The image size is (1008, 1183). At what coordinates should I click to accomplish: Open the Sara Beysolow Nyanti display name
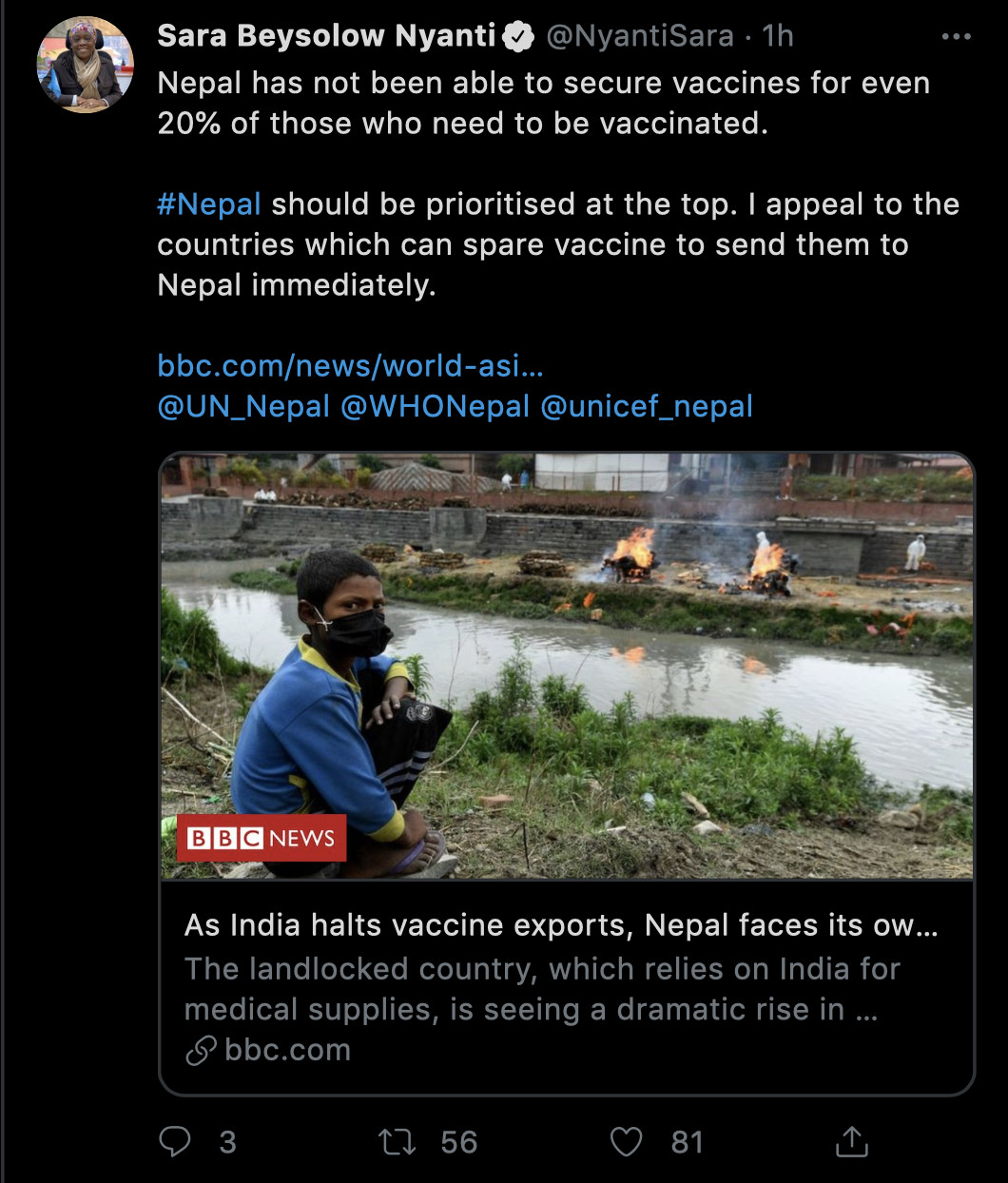point(326,36)
